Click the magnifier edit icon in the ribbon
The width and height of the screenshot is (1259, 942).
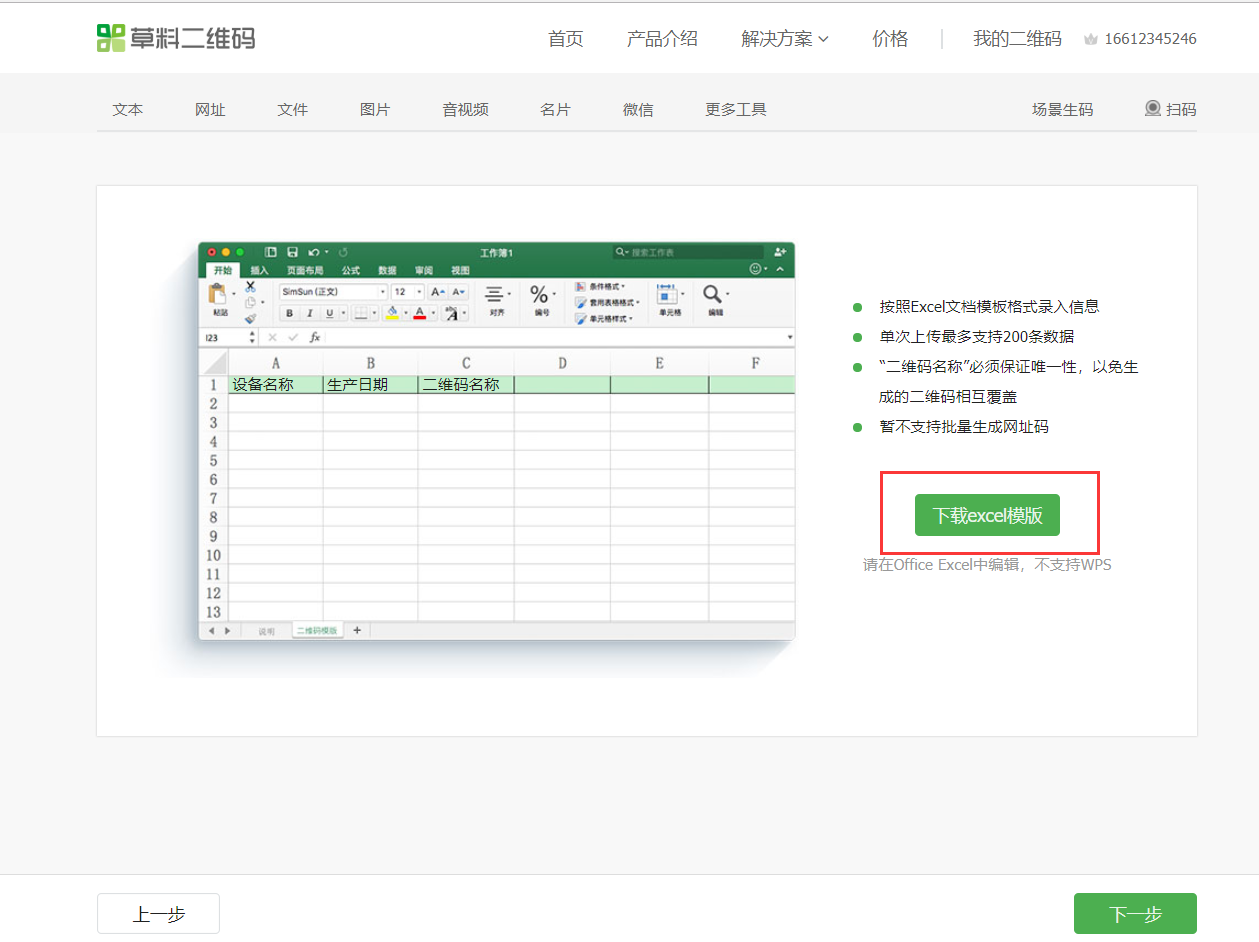point(712,294)
